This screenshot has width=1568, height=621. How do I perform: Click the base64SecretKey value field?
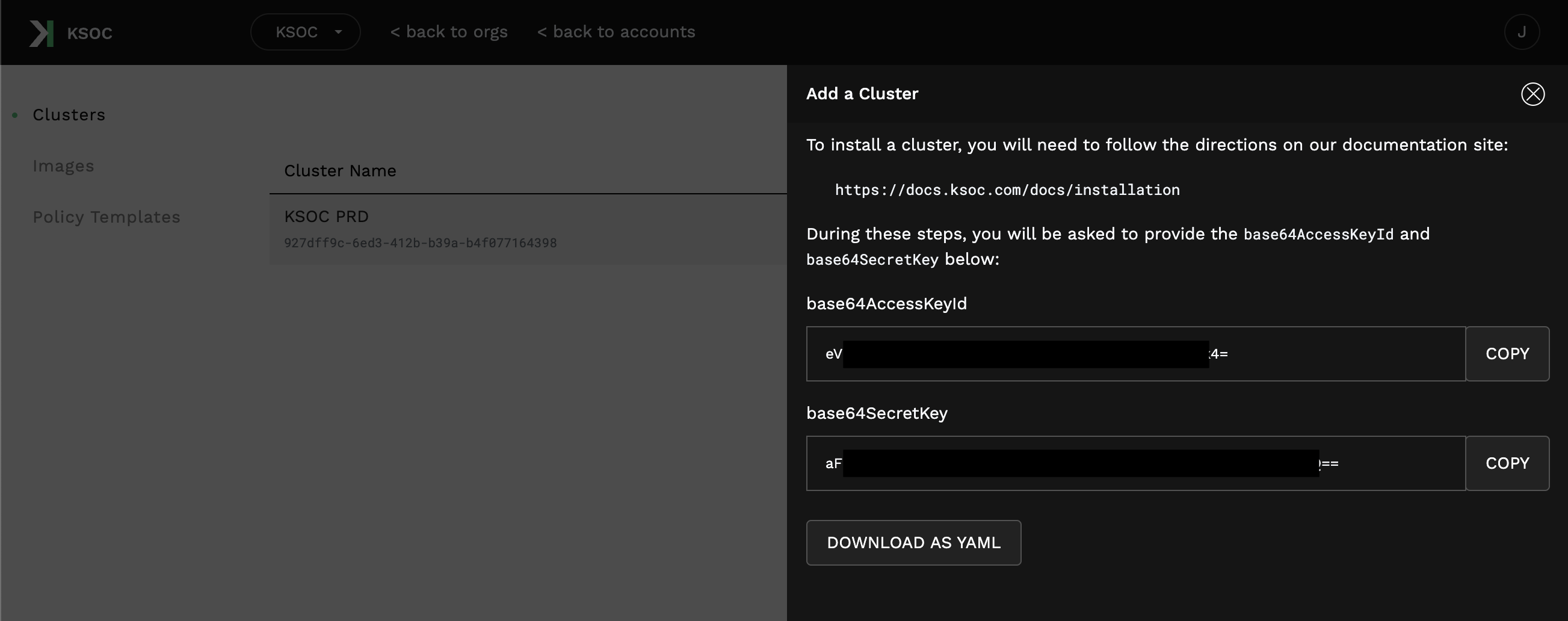[1136, 463]
